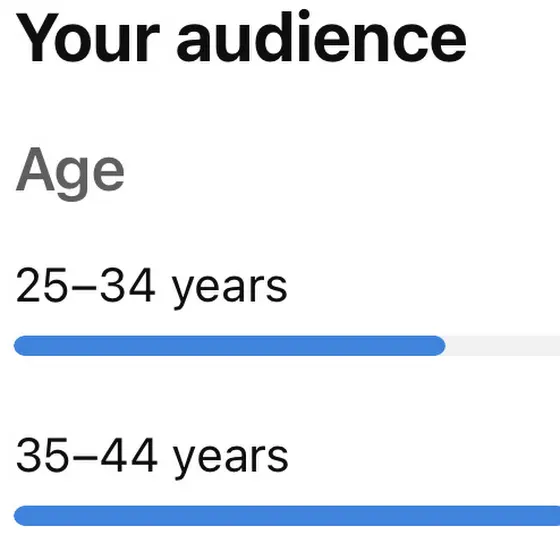560x560 pixels.
Task: Select the word "audience" in the heading
Action: coord(321,37)
